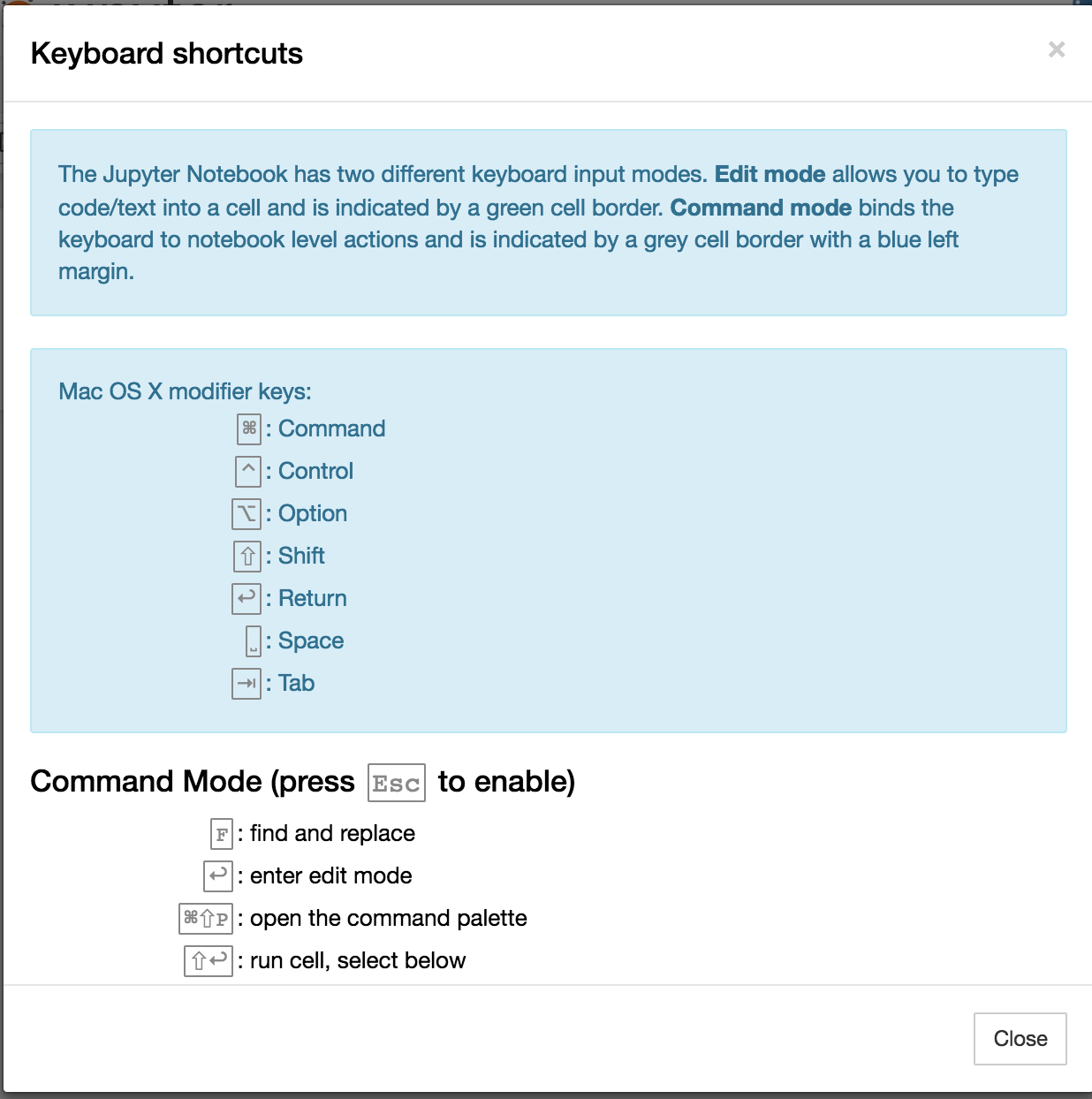Viewport: 1092px width, 1099px height.
Task: Click the run cell shortcut keys
Action: coord(208,960)
